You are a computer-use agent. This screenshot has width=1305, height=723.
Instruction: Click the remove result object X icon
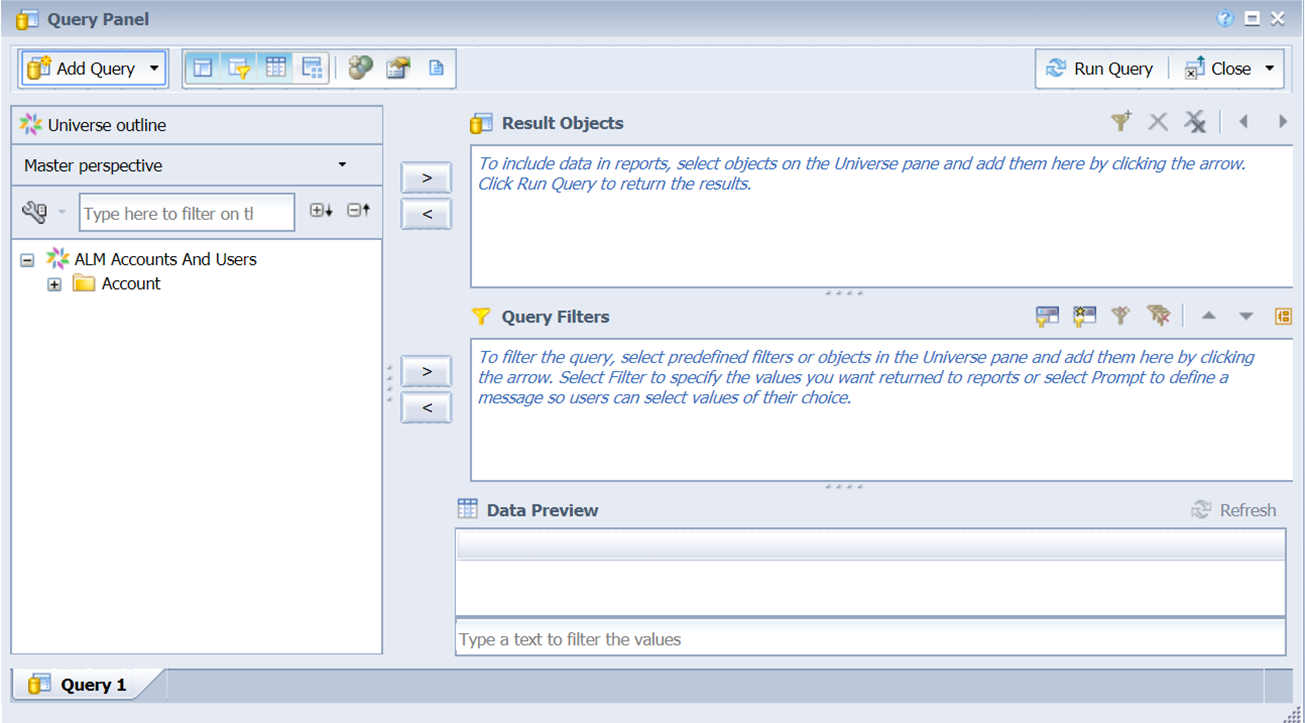pos(1158,122)
